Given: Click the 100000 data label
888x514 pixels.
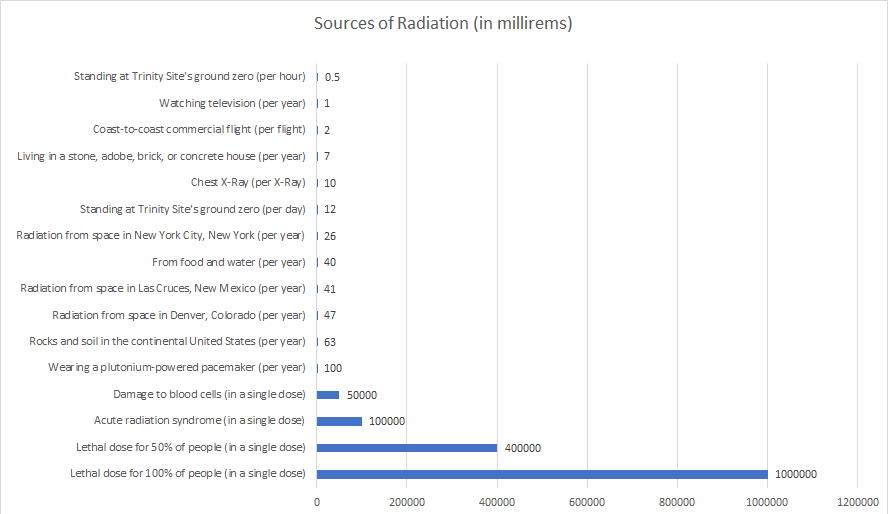Looking at the screenshot, I should (387, 421).
